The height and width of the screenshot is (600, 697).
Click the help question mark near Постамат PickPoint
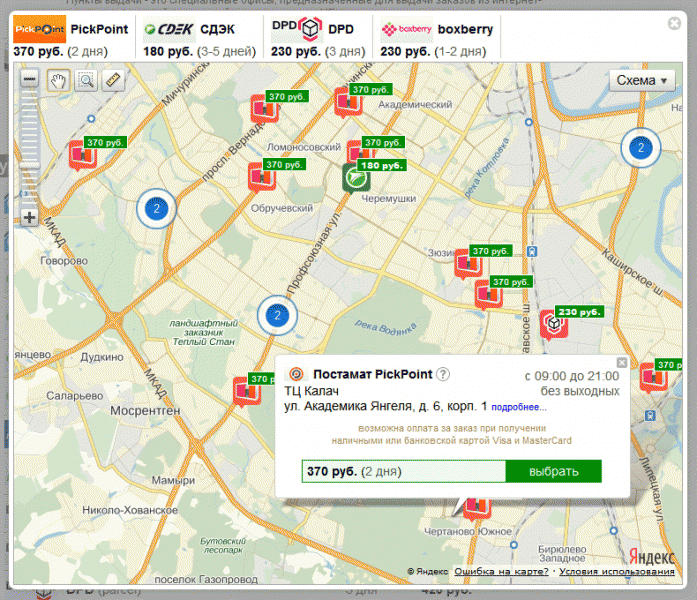[x=443, y=374]
